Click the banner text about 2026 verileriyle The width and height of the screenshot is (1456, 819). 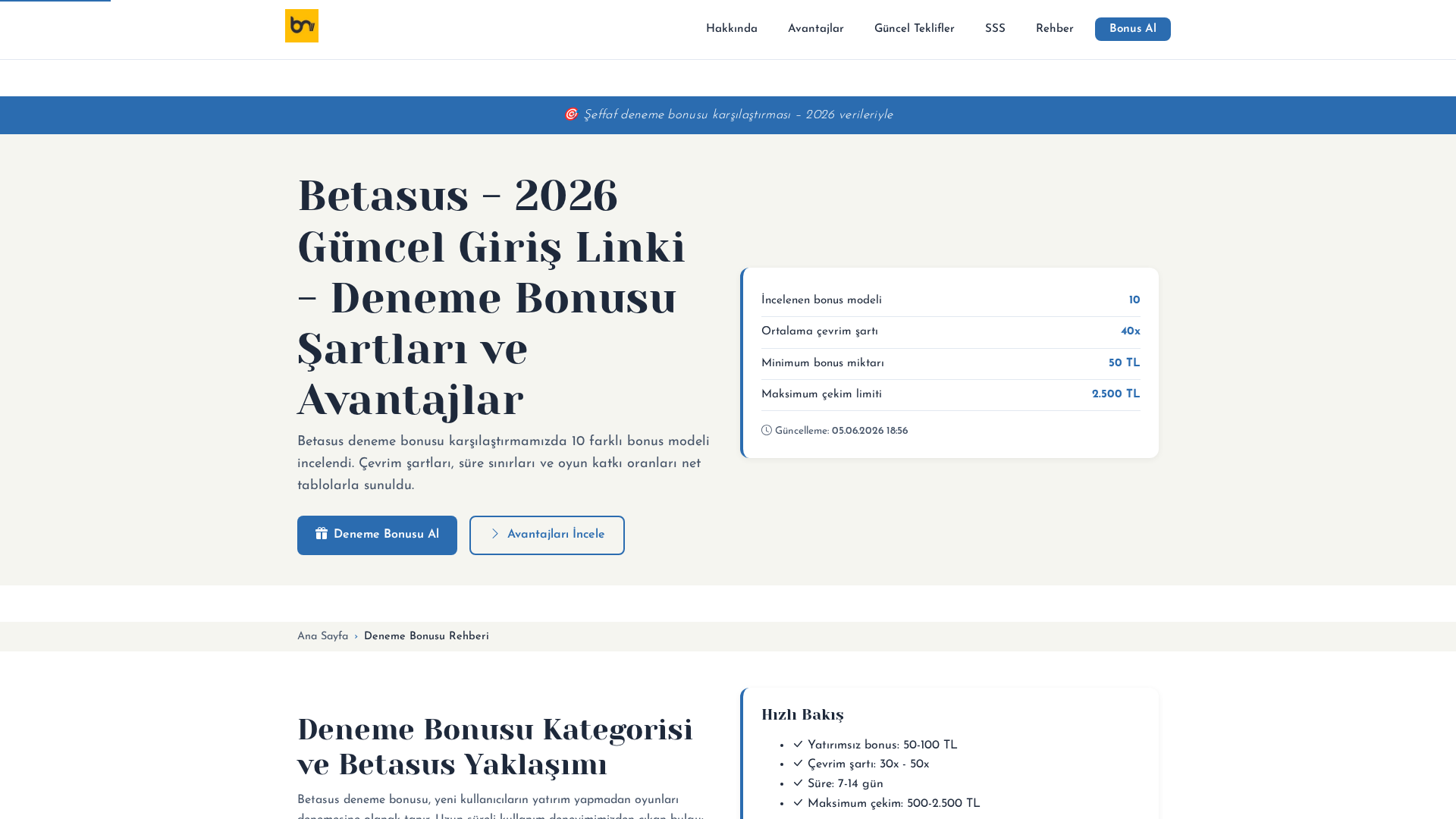tap(738, 115)
